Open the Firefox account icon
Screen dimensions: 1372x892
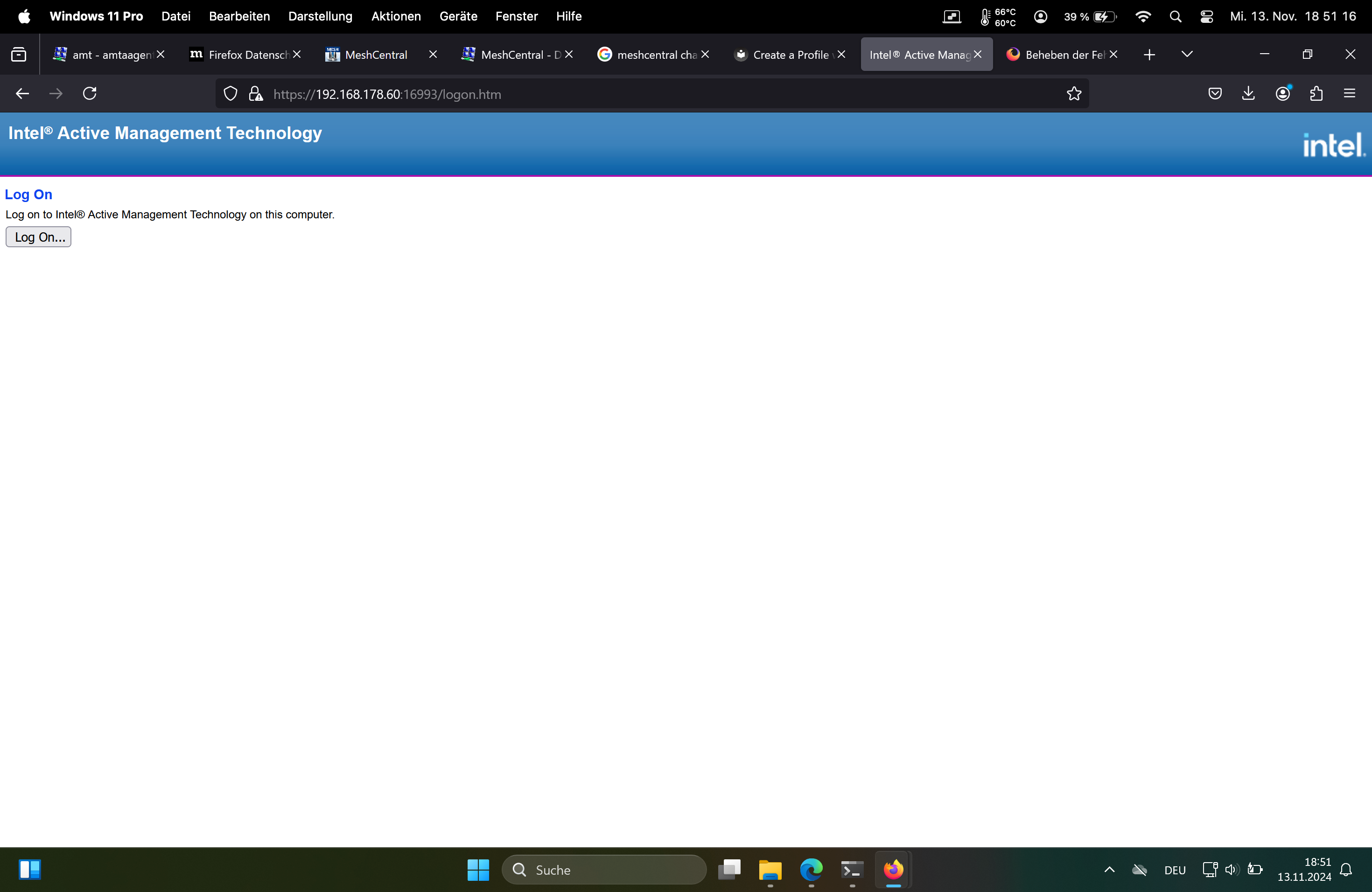pos(1283,93)
